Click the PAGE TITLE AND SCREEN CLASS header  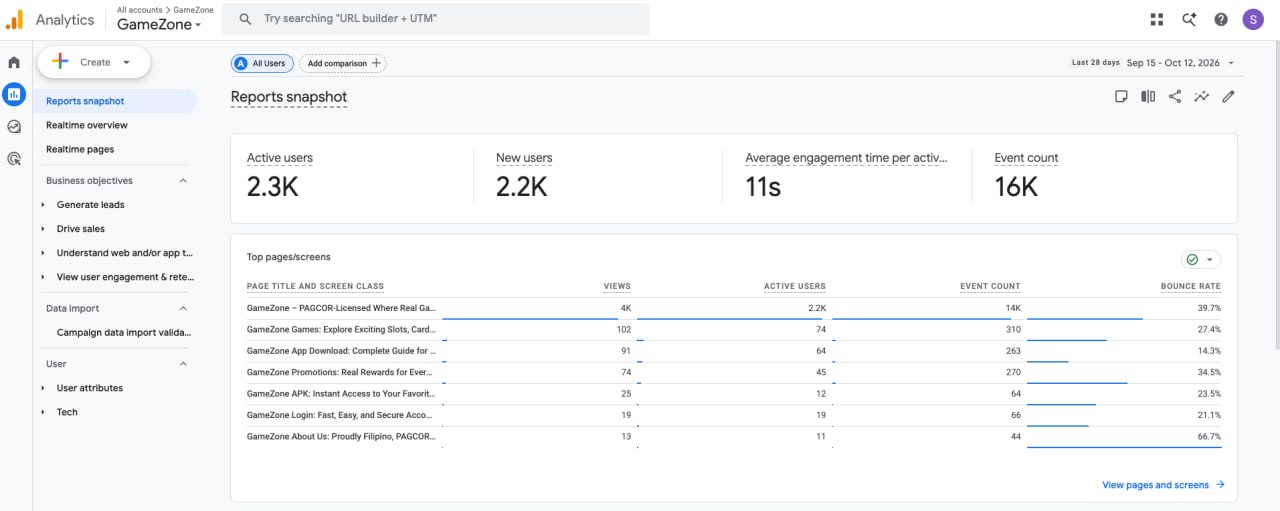coord(315,287)
